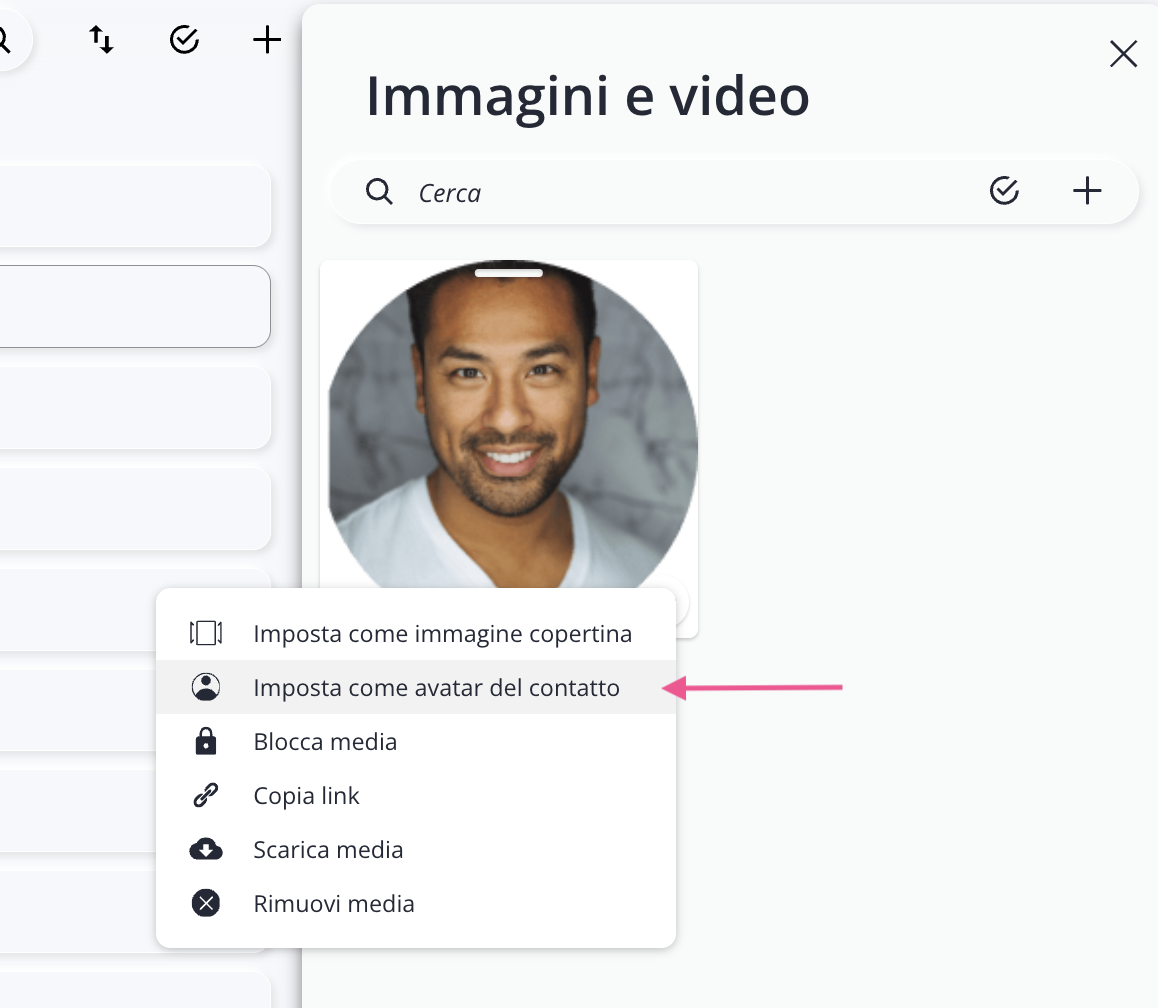
Task: Click the magnifier icon in the Cerca bar
Action: 379,191
